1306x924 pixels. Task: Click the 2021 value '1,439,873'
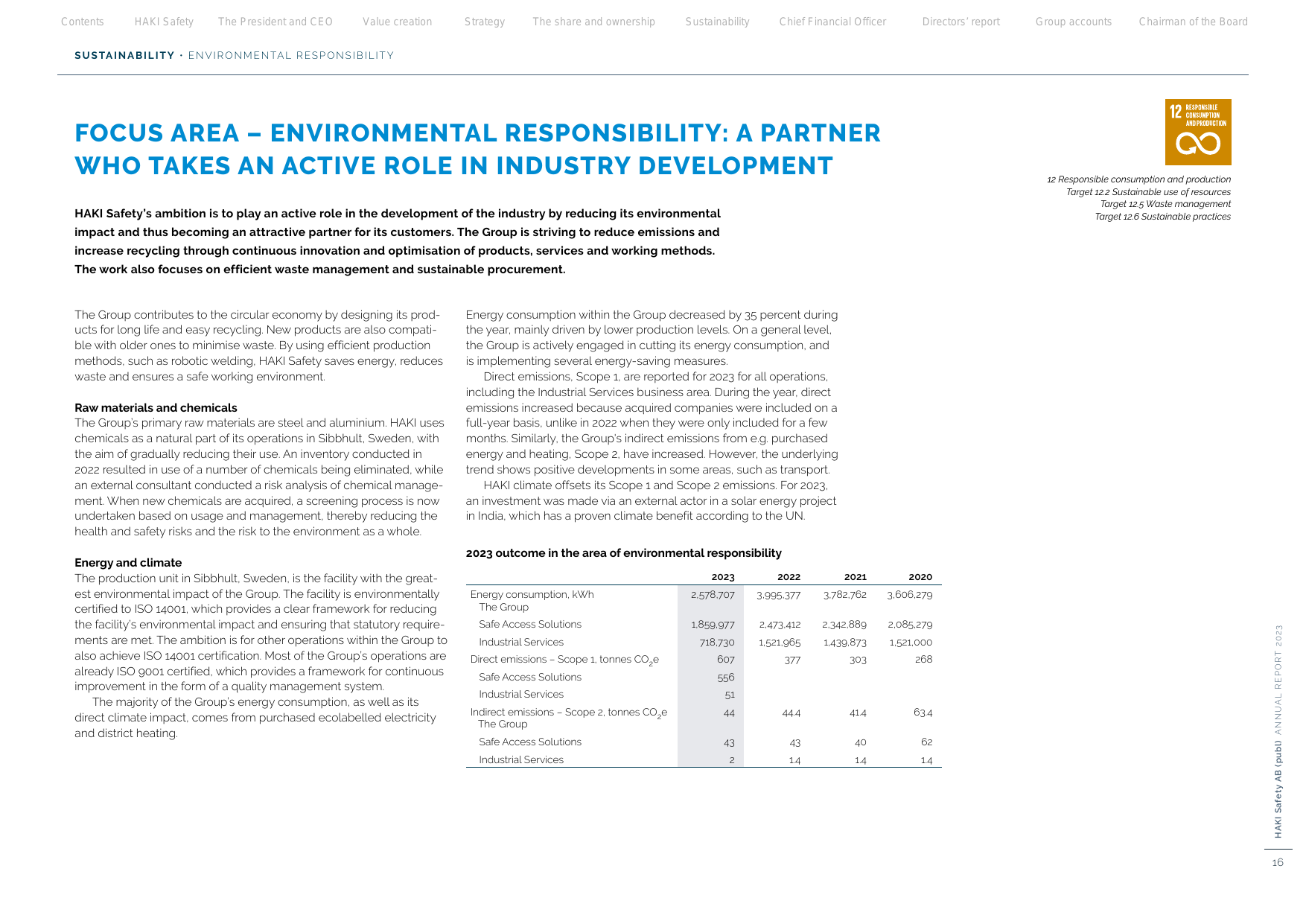coord(845,643)
